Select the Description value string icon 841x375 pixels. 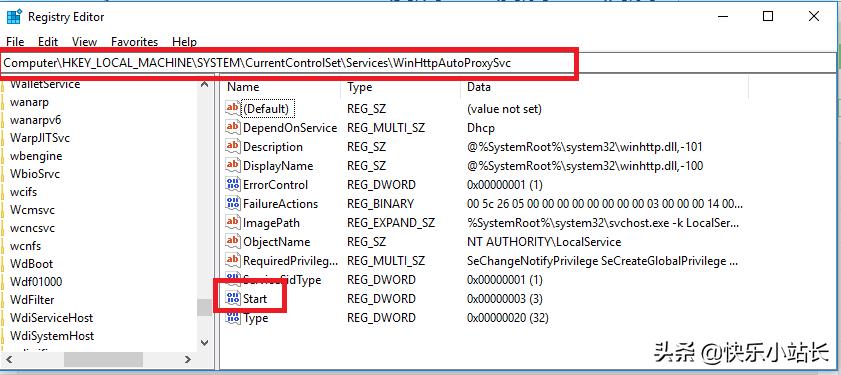point(233,146)
